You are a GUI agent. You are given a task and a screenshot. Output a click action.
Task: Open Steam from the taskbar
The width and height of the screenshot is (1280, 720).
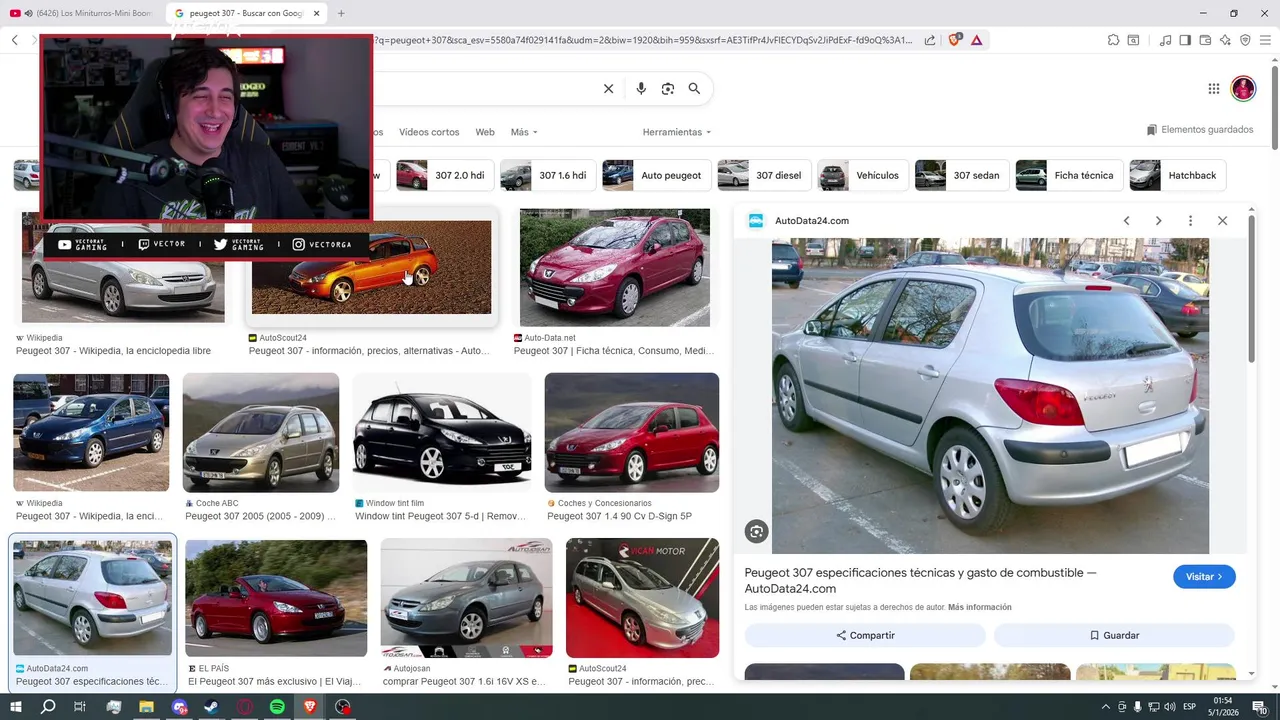click(211, 707)
